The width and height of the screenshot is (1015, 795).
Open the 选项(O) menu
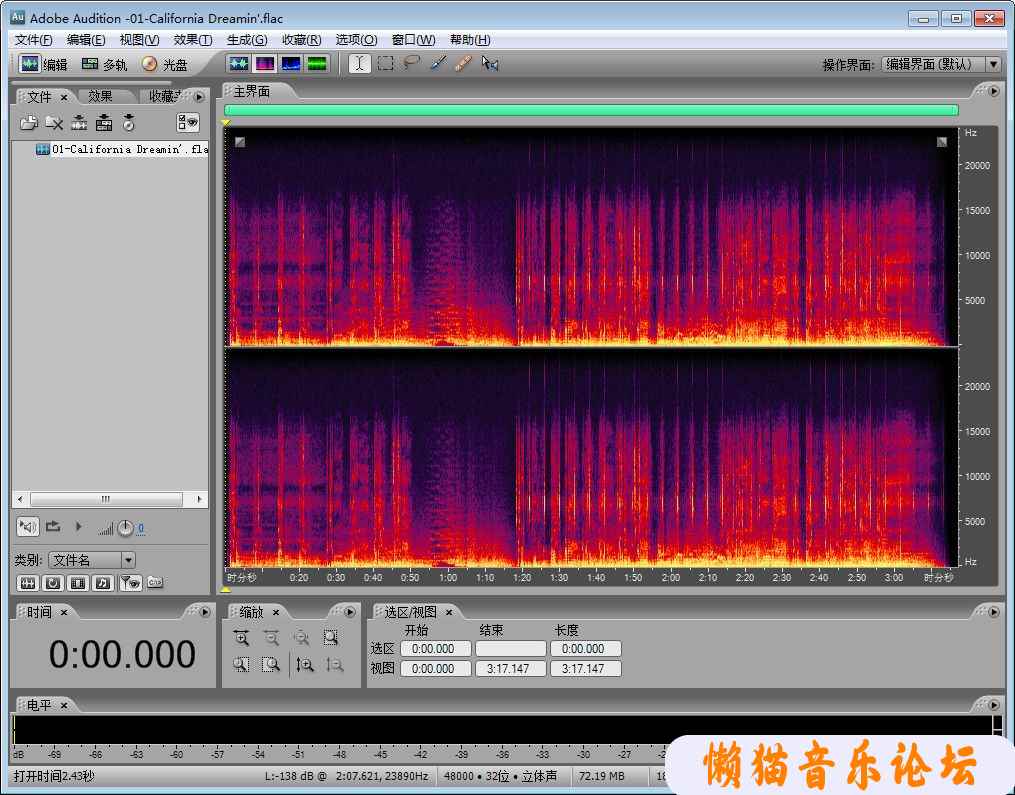point(356,39)
